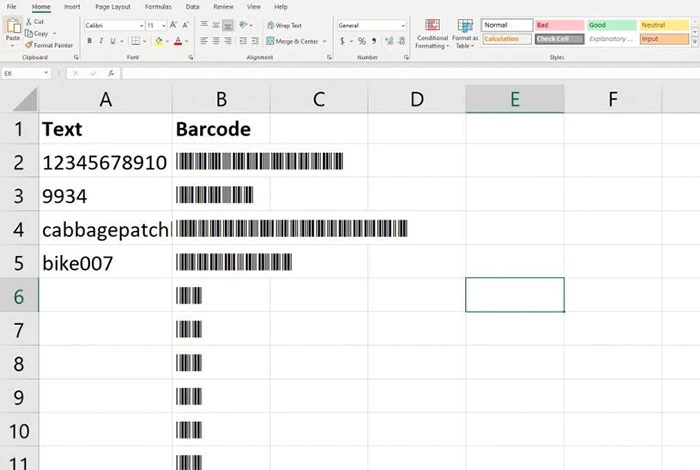The height and width of the screenshot is (470, 700).
Task: Click the select-all corner triangle
Action: coord(25,99)
